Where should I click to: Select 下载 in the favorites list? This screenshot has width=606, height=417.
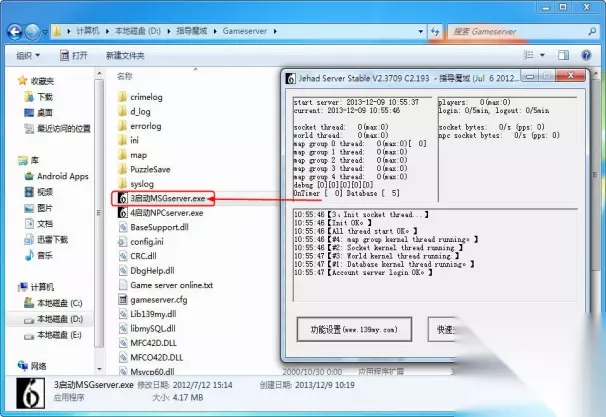pos(38,97)
